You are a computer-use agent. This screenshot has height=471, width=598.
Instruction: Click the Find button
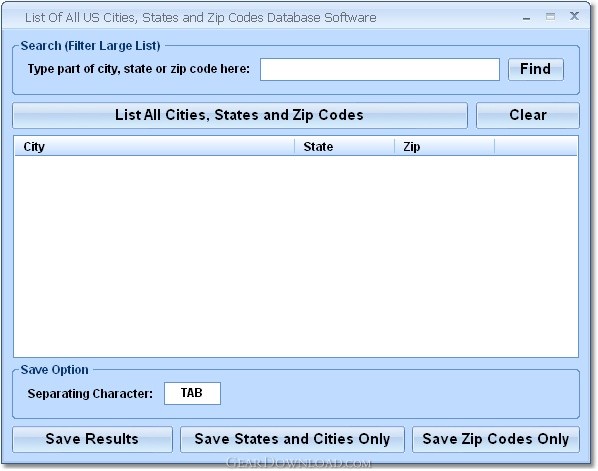coord(535,69)
